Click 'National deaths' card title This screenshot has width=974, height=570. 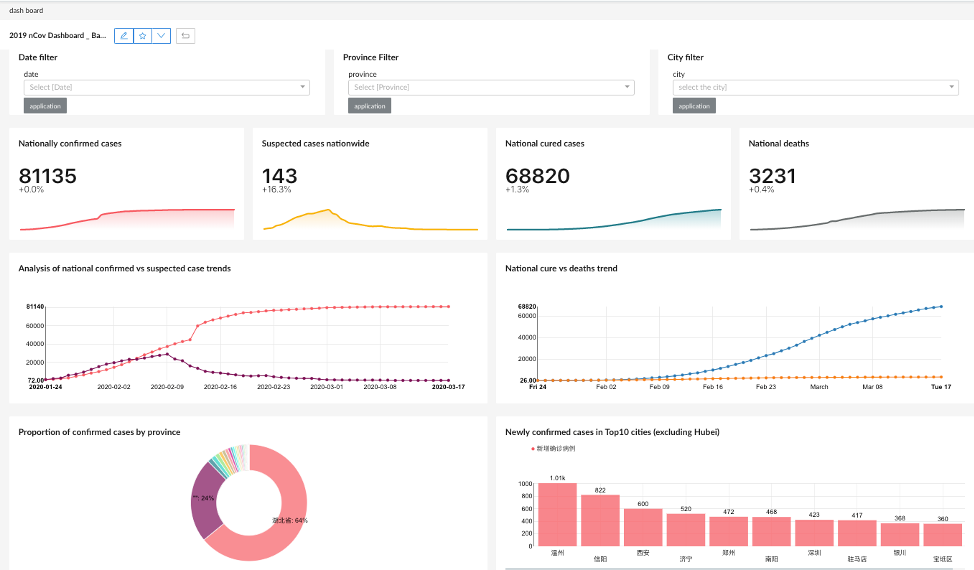click(x=779, y=143)
